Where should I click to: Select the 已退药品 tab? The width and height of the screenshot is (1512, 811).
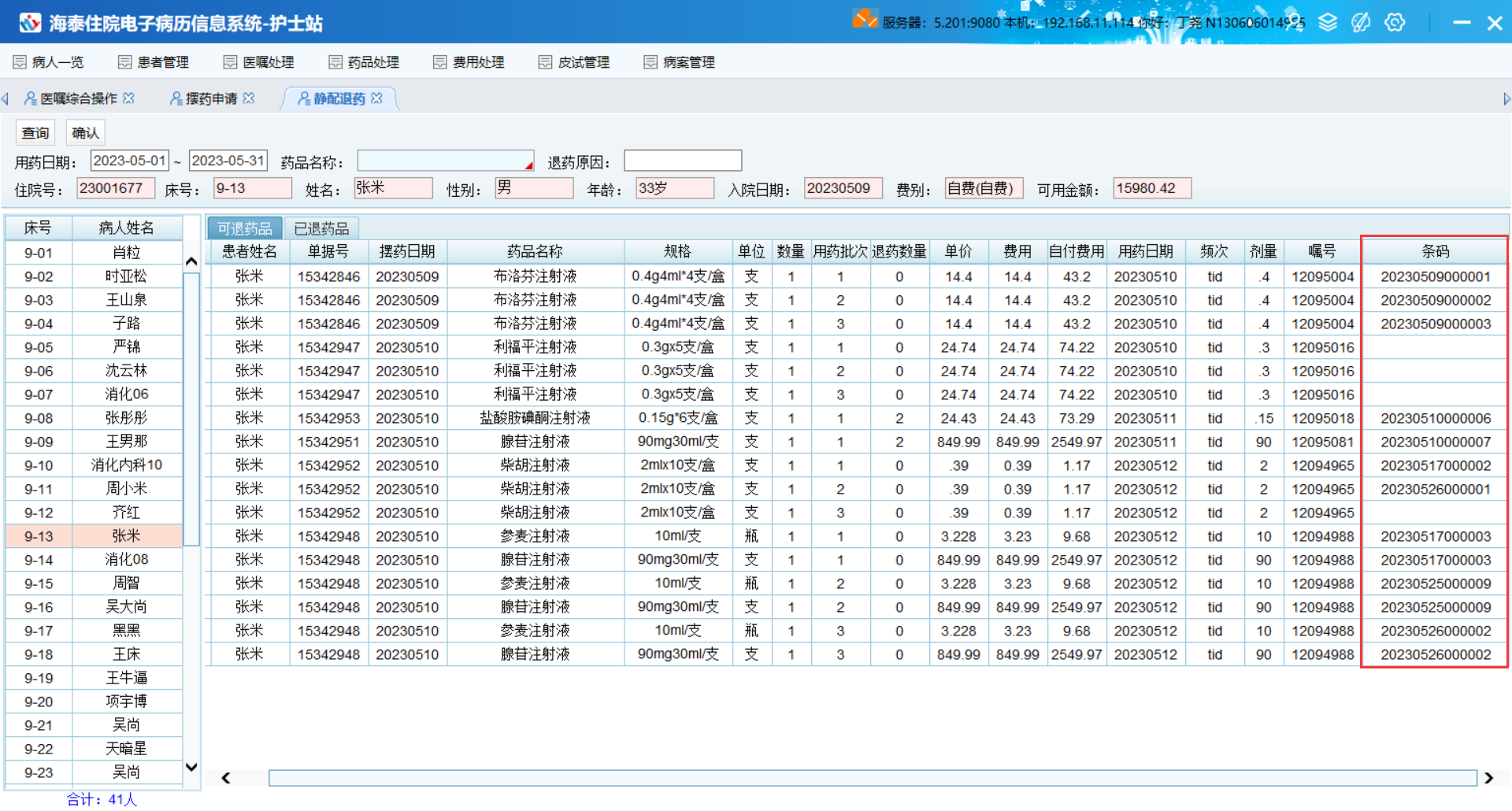pyautogui.click(x=321, y=228)
